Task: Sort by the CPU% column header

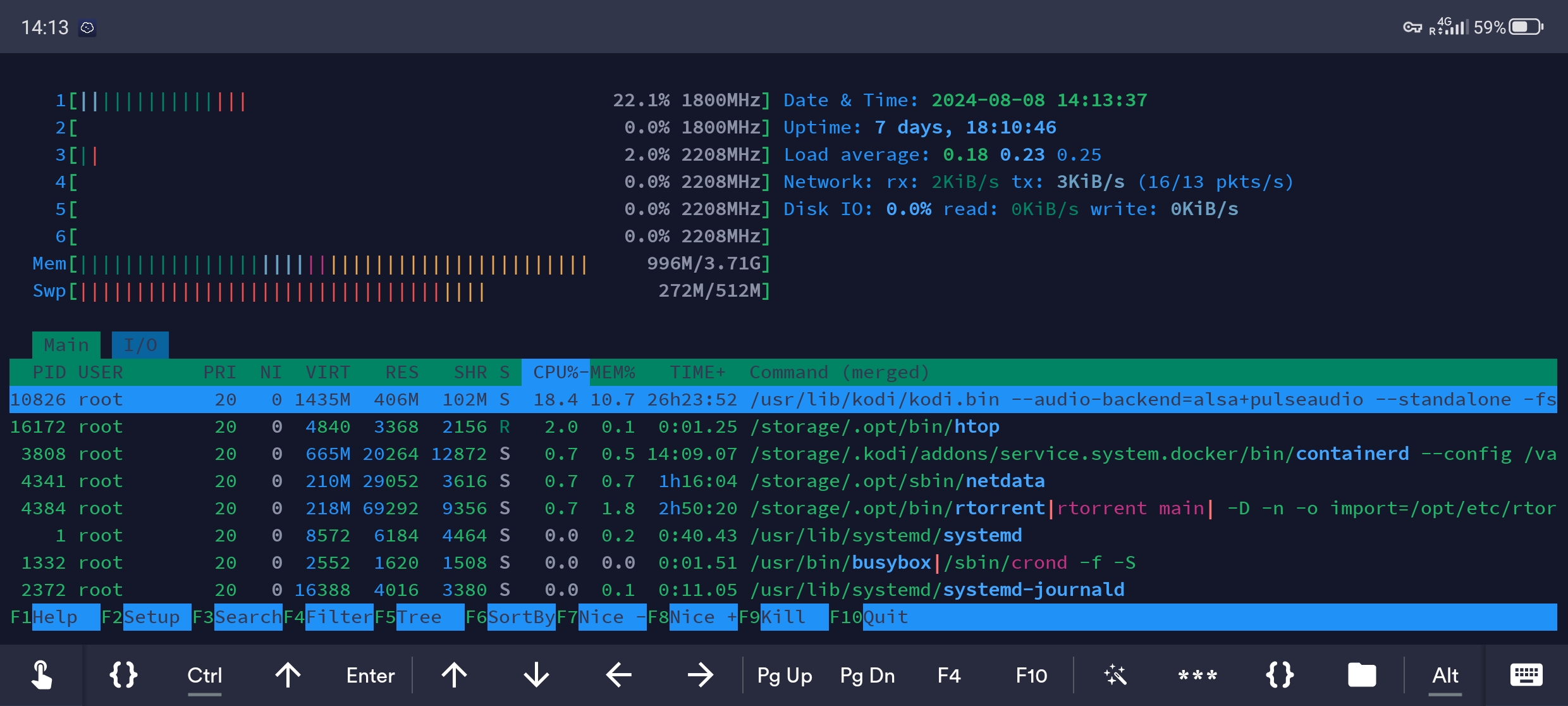Action: [x=556, y=372]
